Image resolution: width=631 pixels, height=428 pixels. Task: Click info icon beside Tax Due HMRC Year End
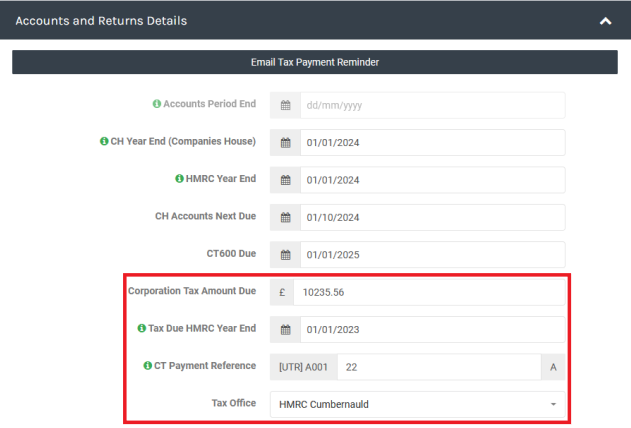[x=142, y=328]
